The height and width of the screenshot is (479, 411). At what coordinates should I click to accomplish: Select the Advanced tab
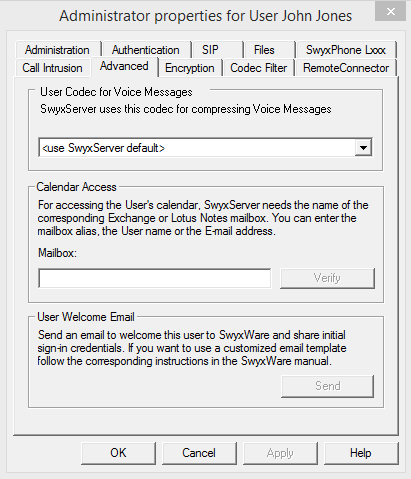[124, 66]
